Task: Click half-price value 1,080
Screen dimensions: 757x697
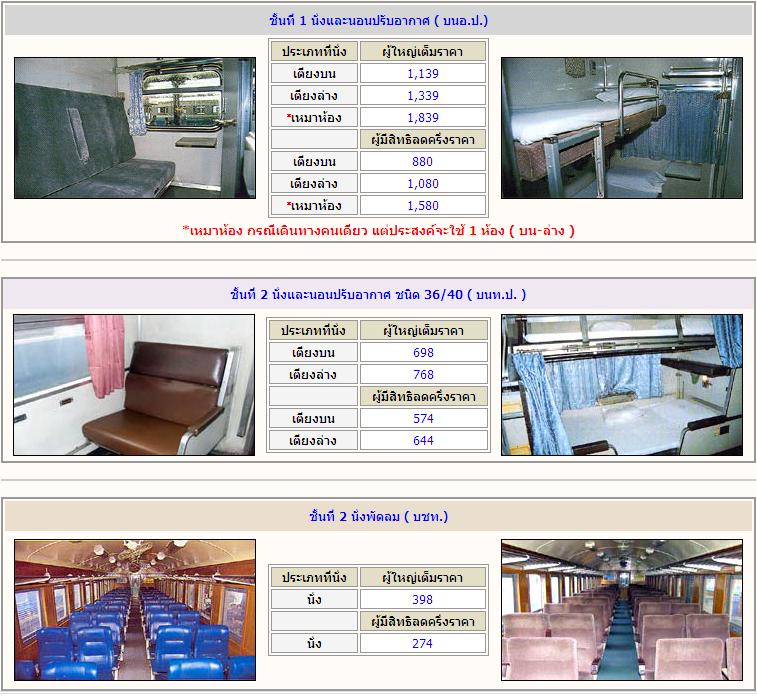Action: pyautogui.click(x=423, y=183)
